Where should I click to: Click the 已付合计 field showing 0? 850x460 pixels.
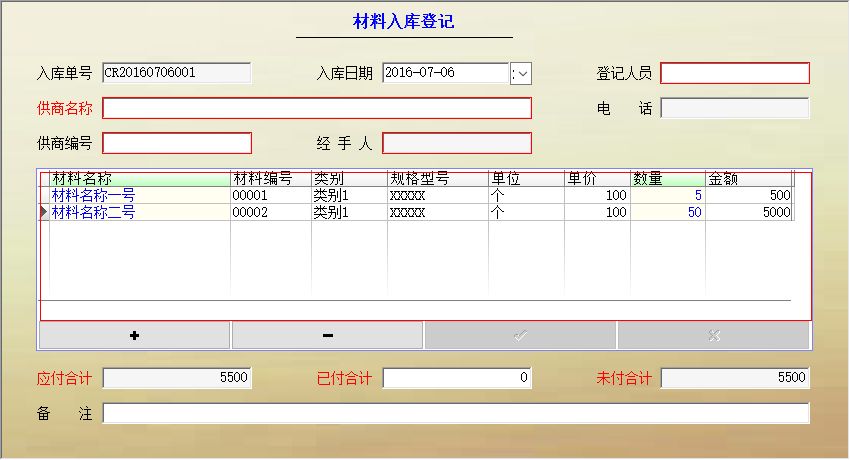(x=457, y=378)
